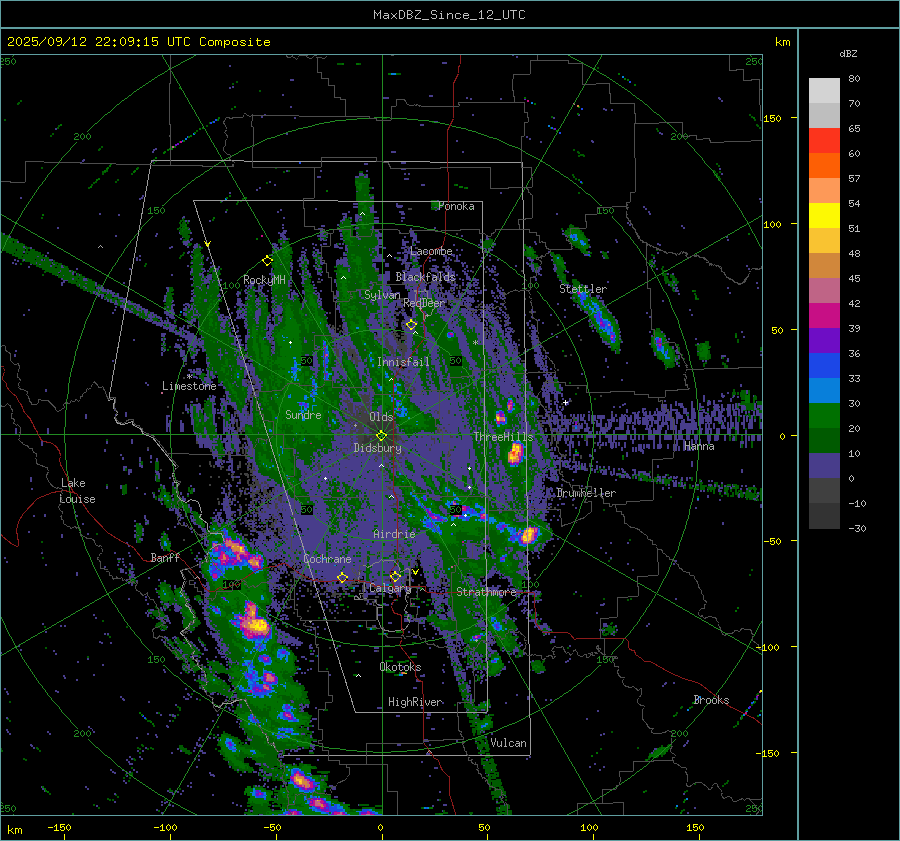This screenshot has height=841, width=900.
Task: Click the Olds city label
Action: 381,417
